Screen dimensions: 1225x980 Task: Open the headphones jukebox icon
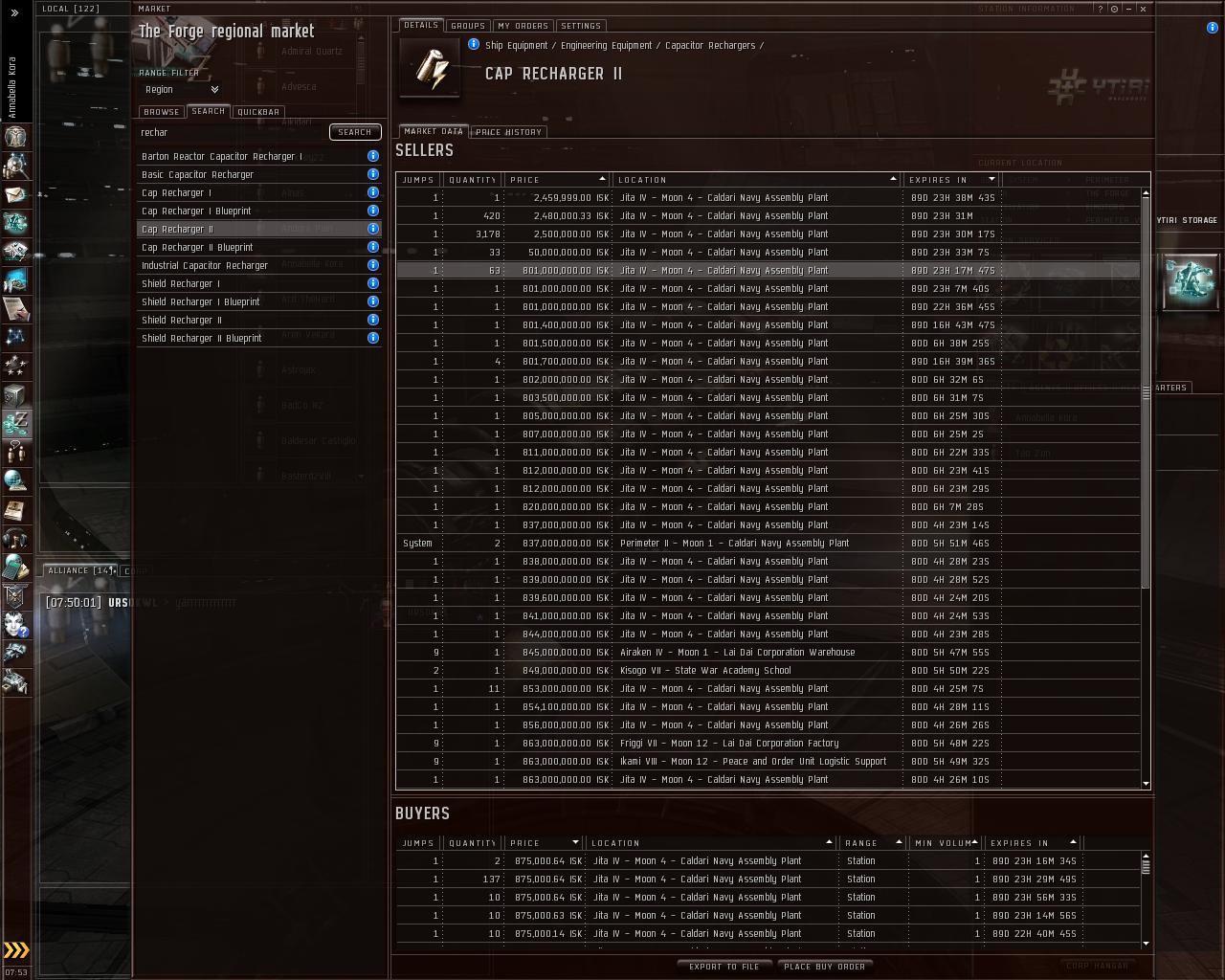(x=16, y=539)
